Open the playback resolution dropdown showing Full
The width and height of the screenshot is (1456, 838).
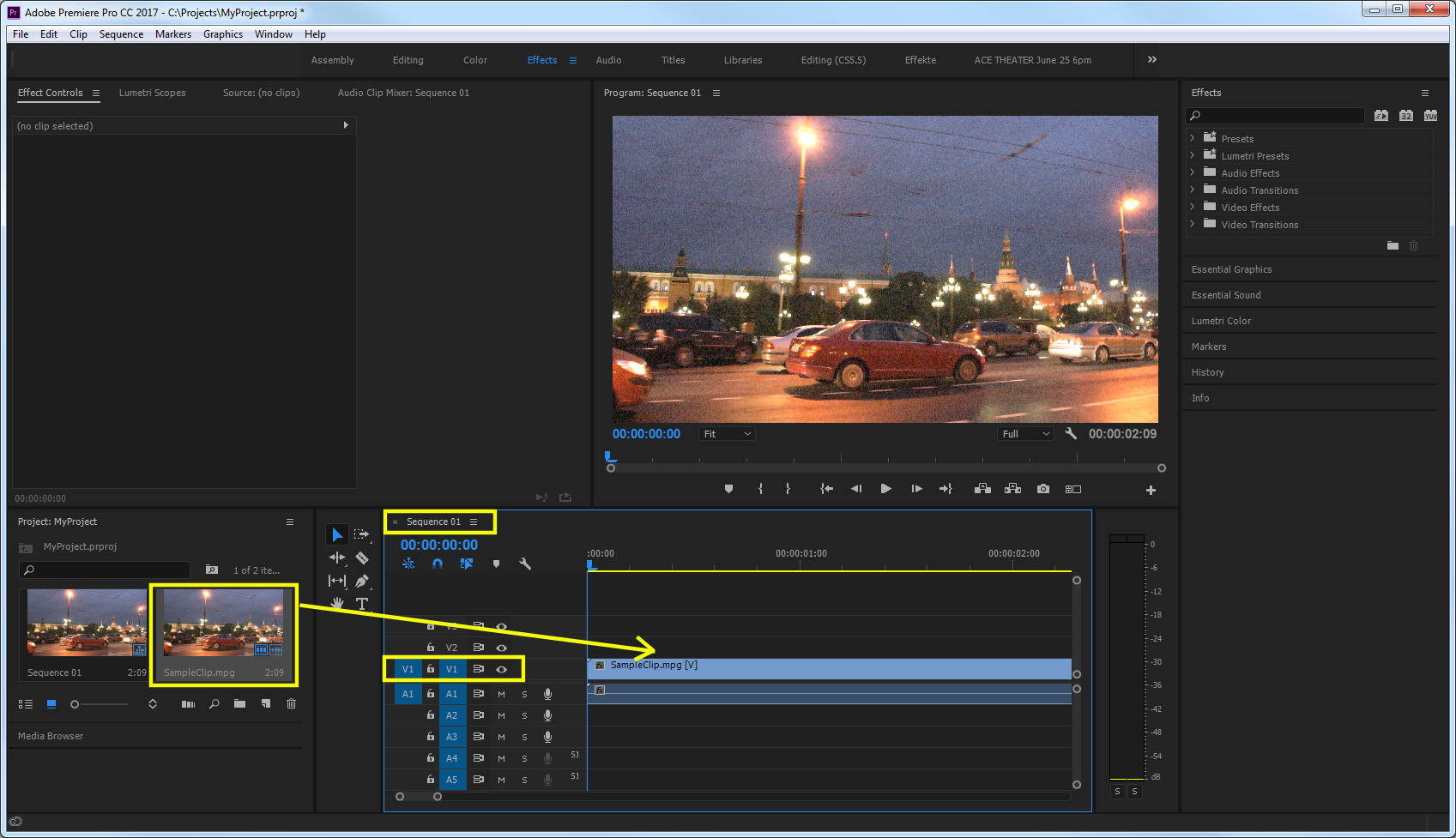point(1024,433)
